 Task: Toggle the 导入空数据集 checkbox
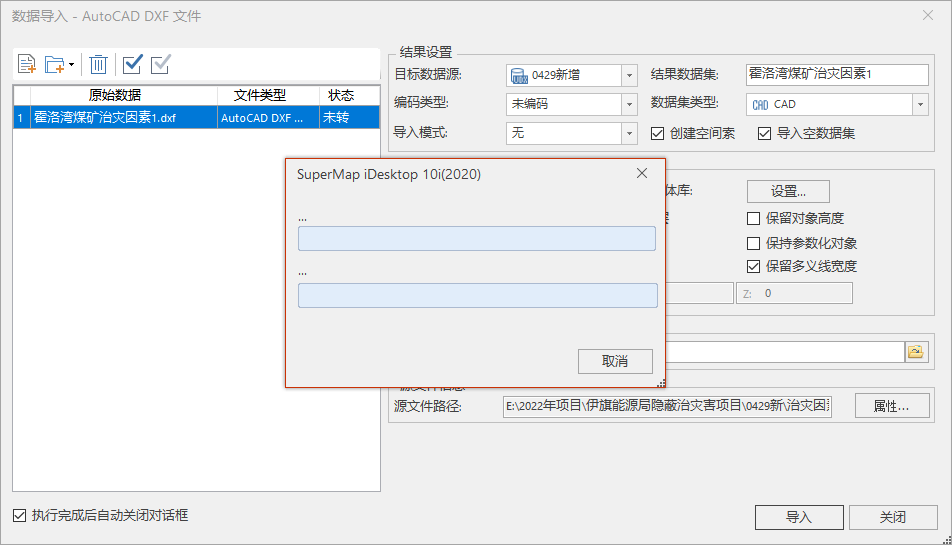pyautogui.click(x=764, y=134)
